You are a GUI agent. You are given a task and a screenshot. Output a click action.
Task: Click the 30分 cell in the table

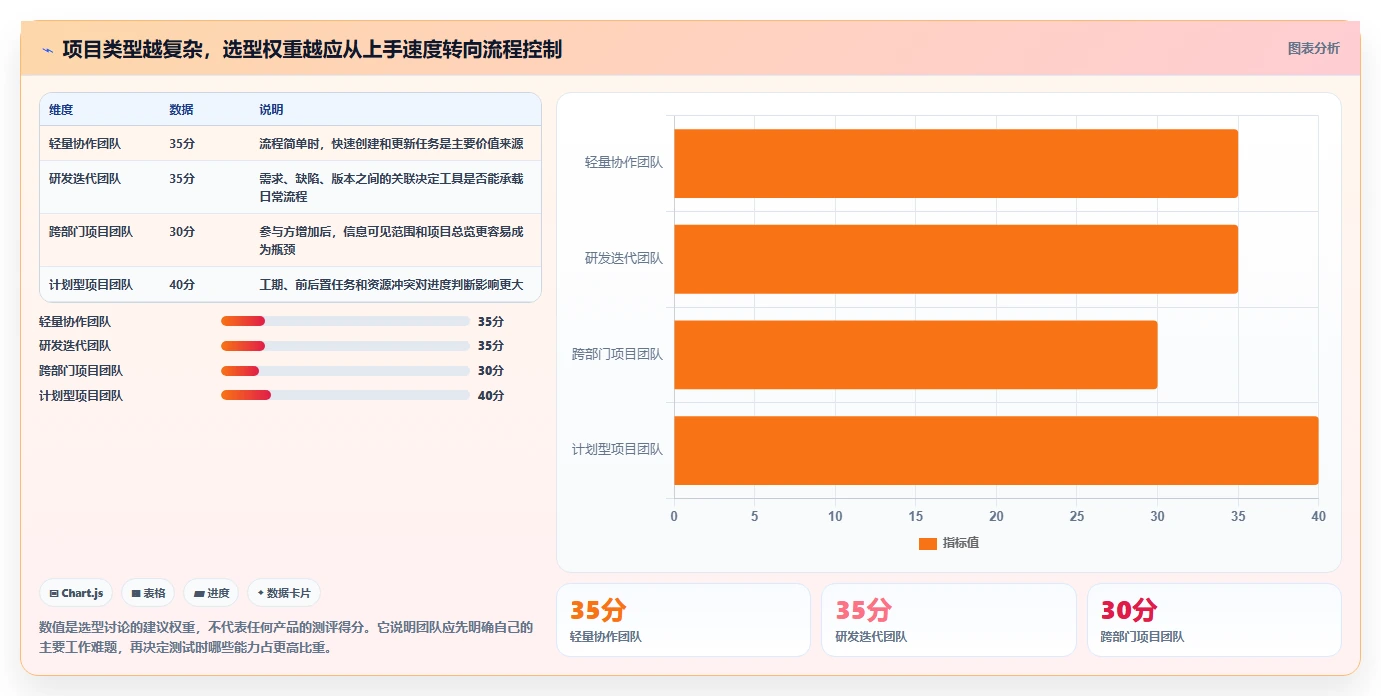[182, 231]
